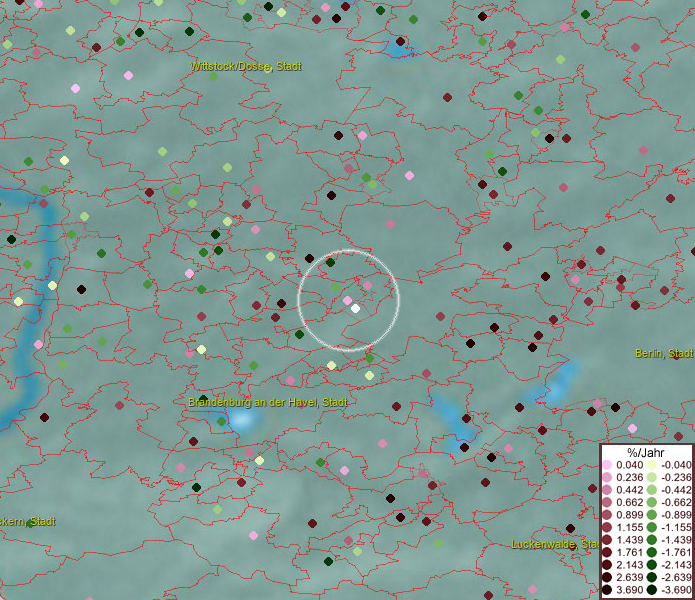Image resolution: width=695 pixels, height=600 pixels.
Task: Select the medium green marker inside the circle
Action: [x=335, y=287]
